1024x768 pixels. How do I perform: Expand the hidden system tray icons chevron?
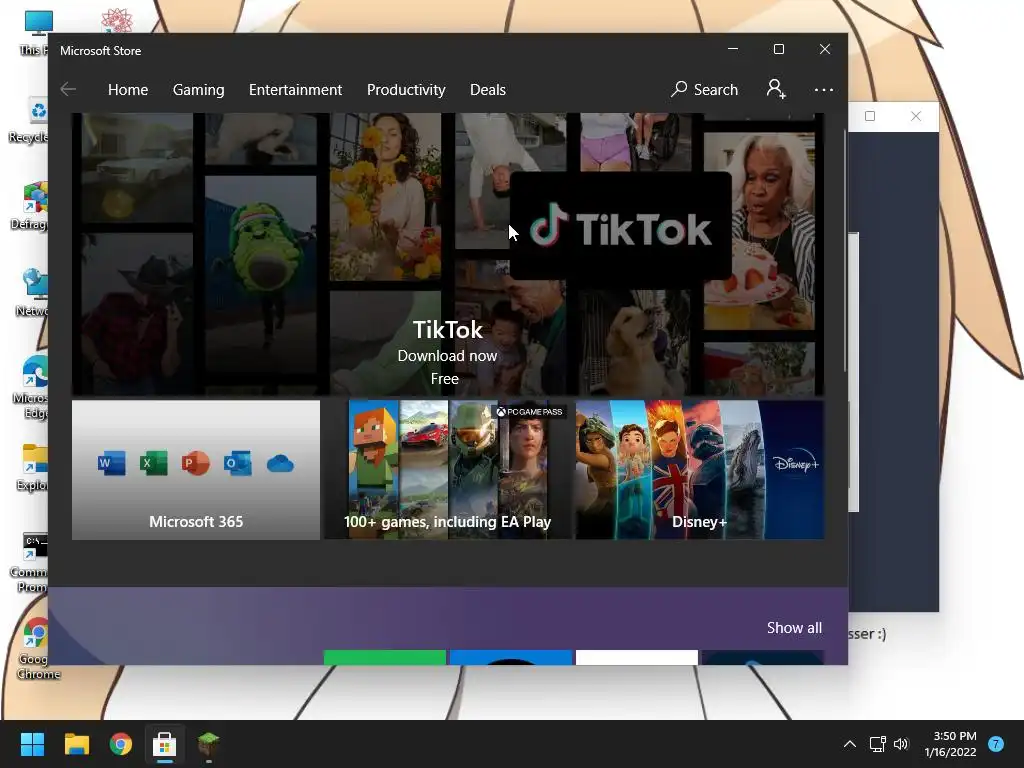[850, 744]
